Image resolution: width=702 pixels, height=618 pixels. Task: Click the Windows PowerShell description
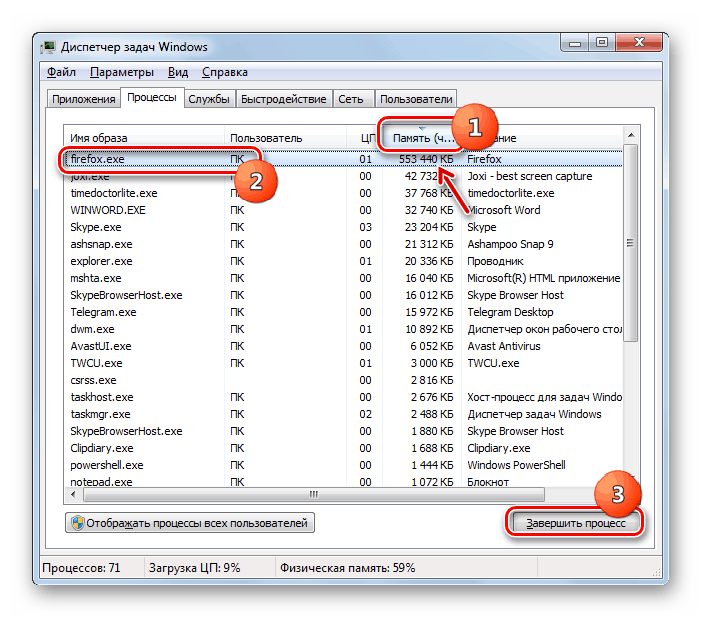point(516,466)
